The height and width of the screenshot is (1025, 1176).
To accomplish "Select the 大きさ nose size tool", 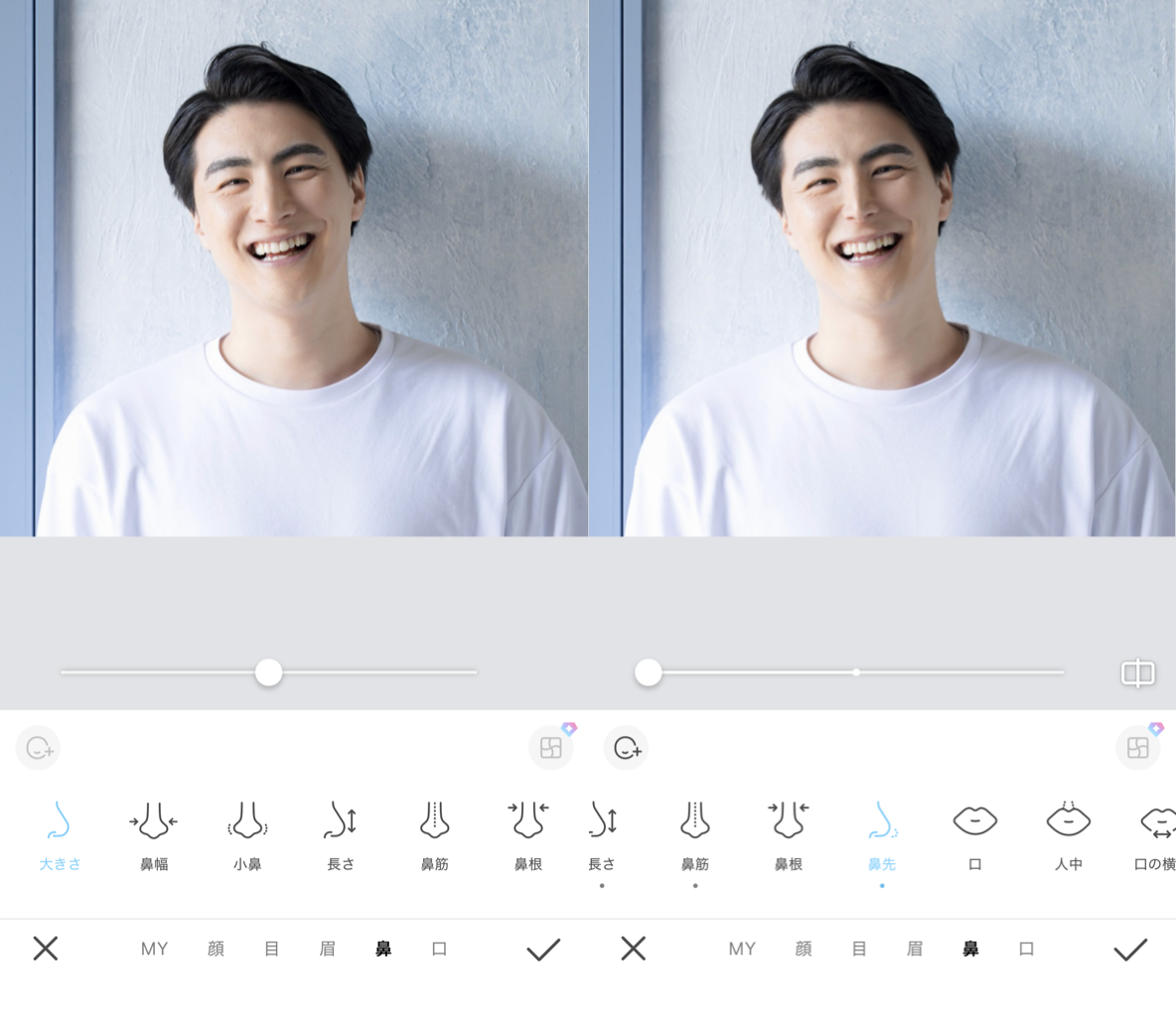I will pos(60,834).
